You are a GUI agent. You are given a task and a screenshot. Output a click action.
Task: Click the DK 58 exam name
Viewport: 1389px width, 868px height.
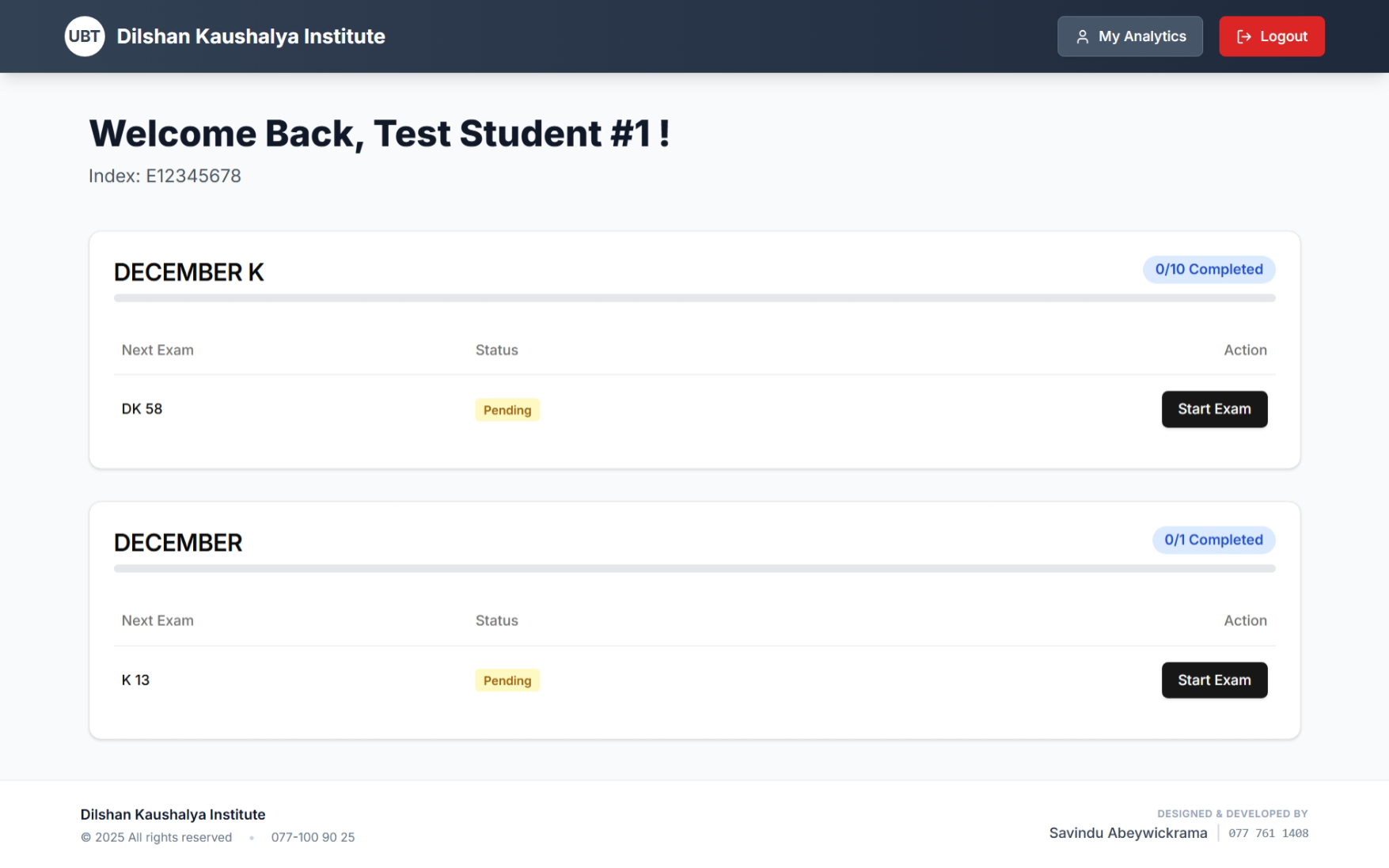pos(142,408)
